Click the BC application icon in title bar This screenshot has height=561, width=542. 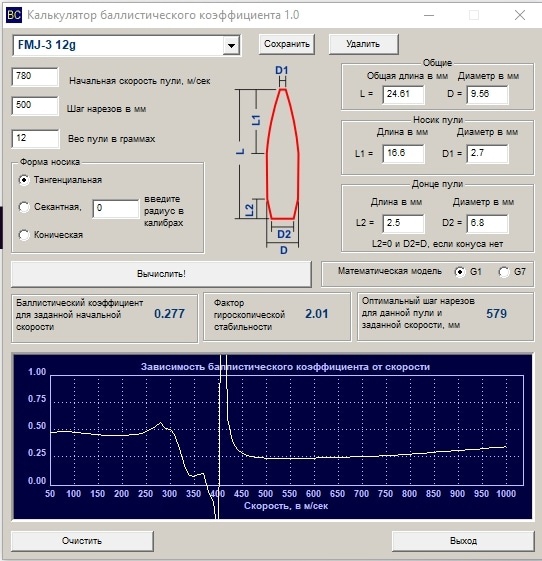click(x=14, y=15)
